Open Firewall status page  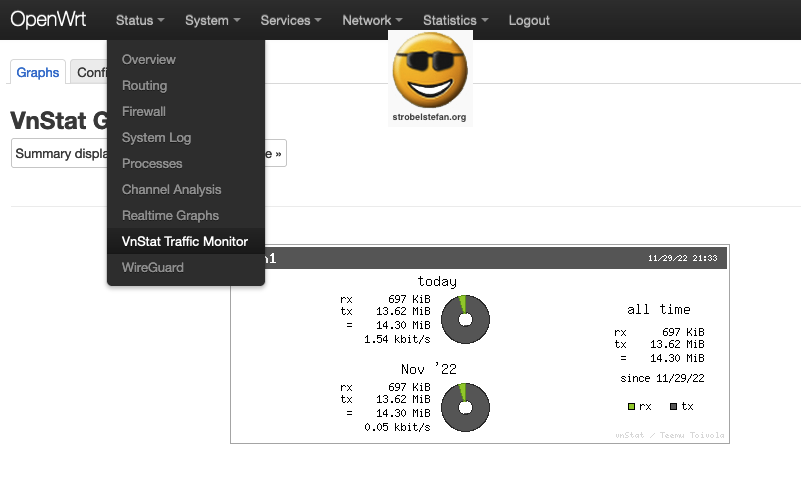(186, 112)
